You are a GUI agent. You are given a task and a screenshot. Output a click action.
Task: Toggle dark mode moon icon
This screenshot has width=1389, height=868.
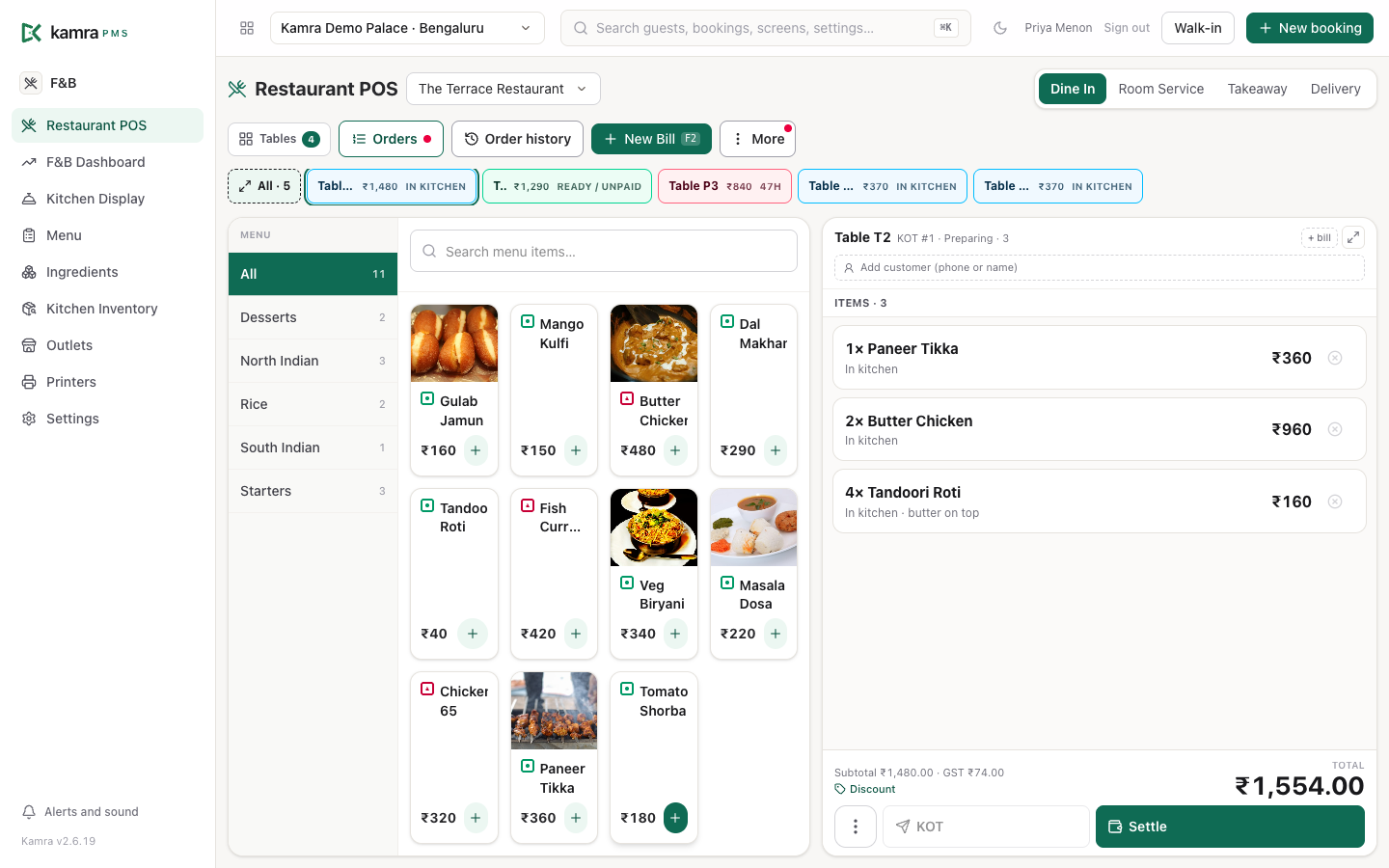1000,28
